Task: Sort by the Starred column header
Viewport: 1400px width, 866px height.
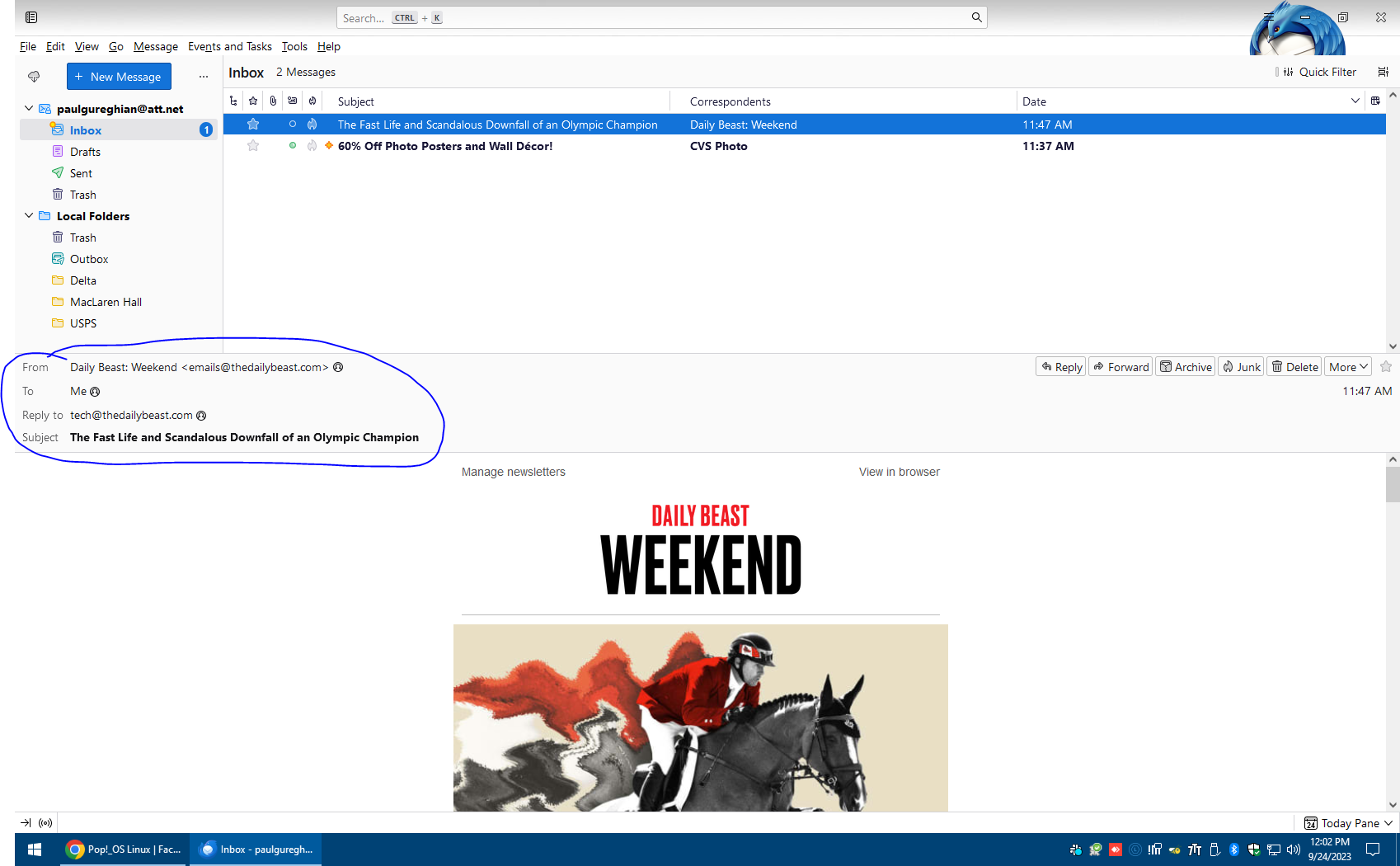Action: [253, 101]
